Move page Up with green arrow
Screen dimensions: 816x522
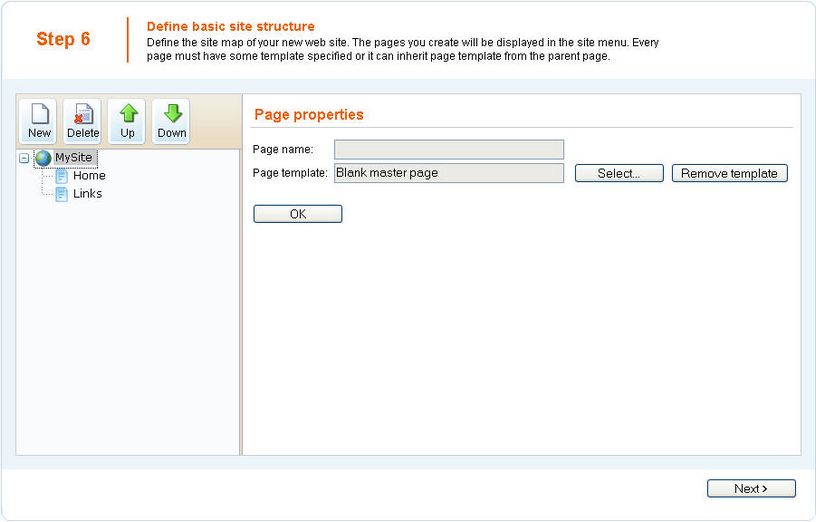tap(127, 121)
